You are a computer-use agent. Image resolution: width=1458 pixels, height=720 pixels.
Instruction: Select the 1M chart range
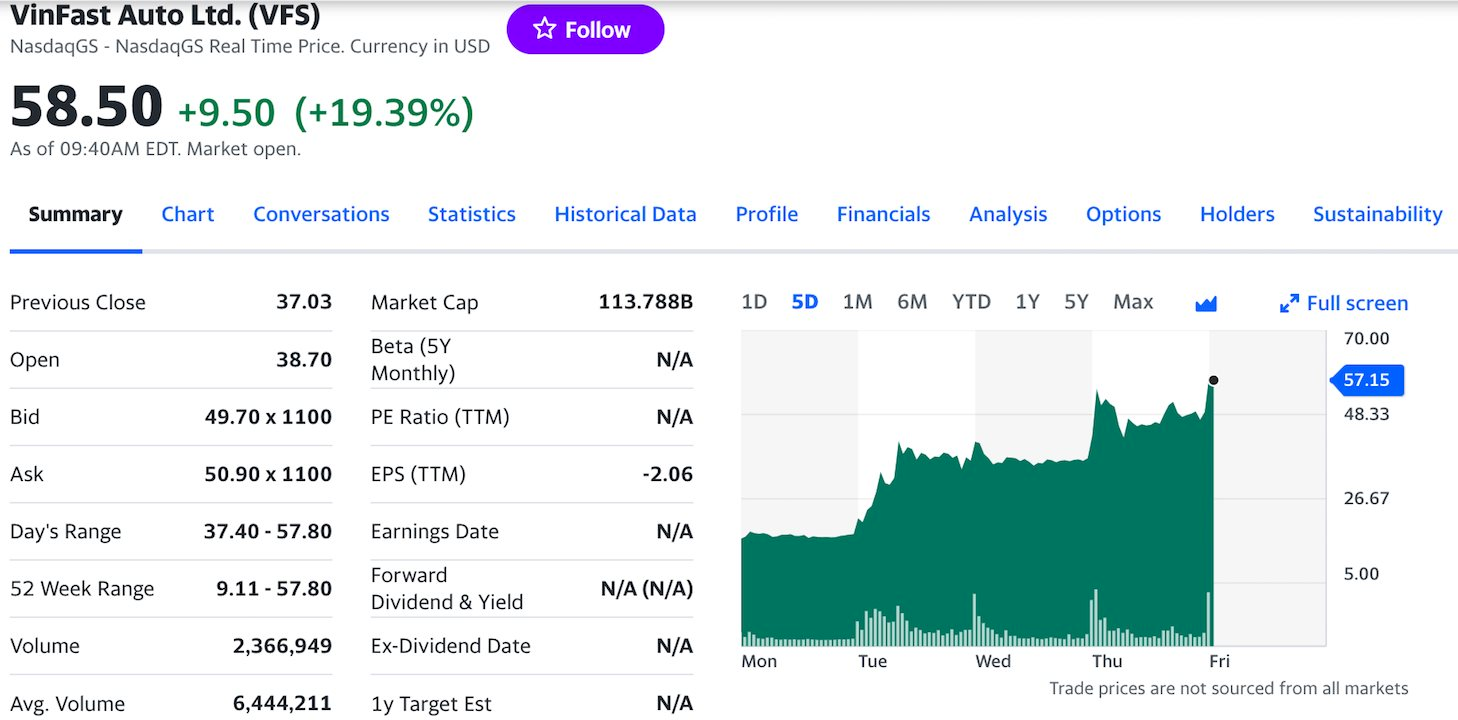[x=857, y=302]
